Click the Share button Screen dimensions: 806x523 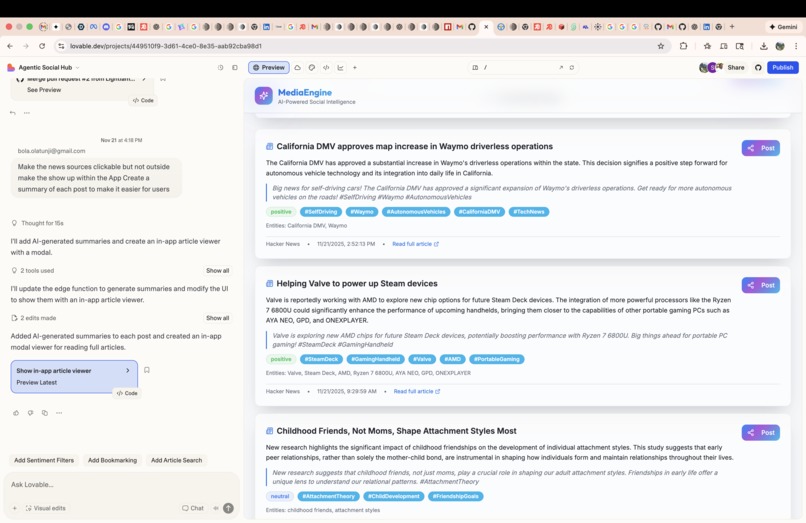[x=736, y=67]
